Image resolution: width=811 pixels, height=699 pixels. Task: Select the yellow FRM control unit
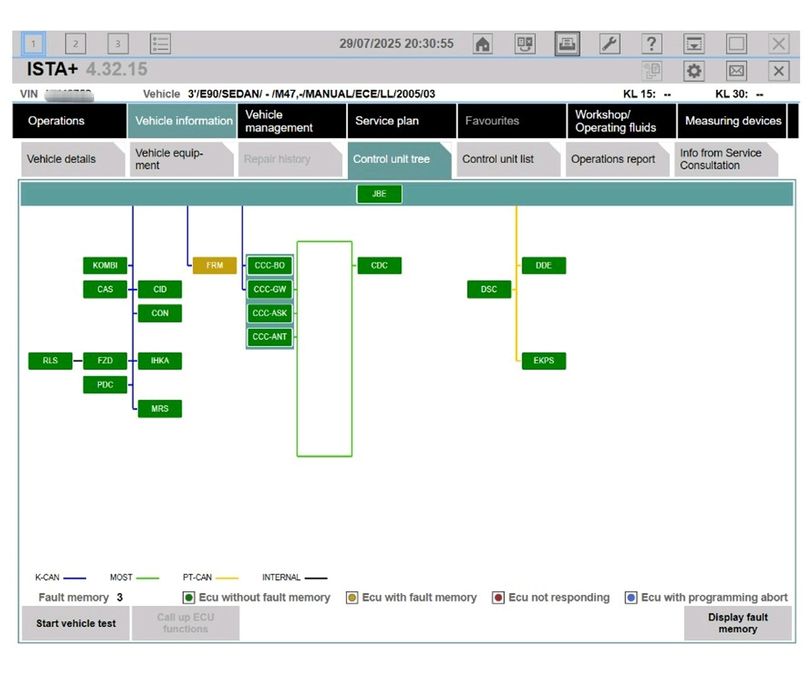[215, 265]
